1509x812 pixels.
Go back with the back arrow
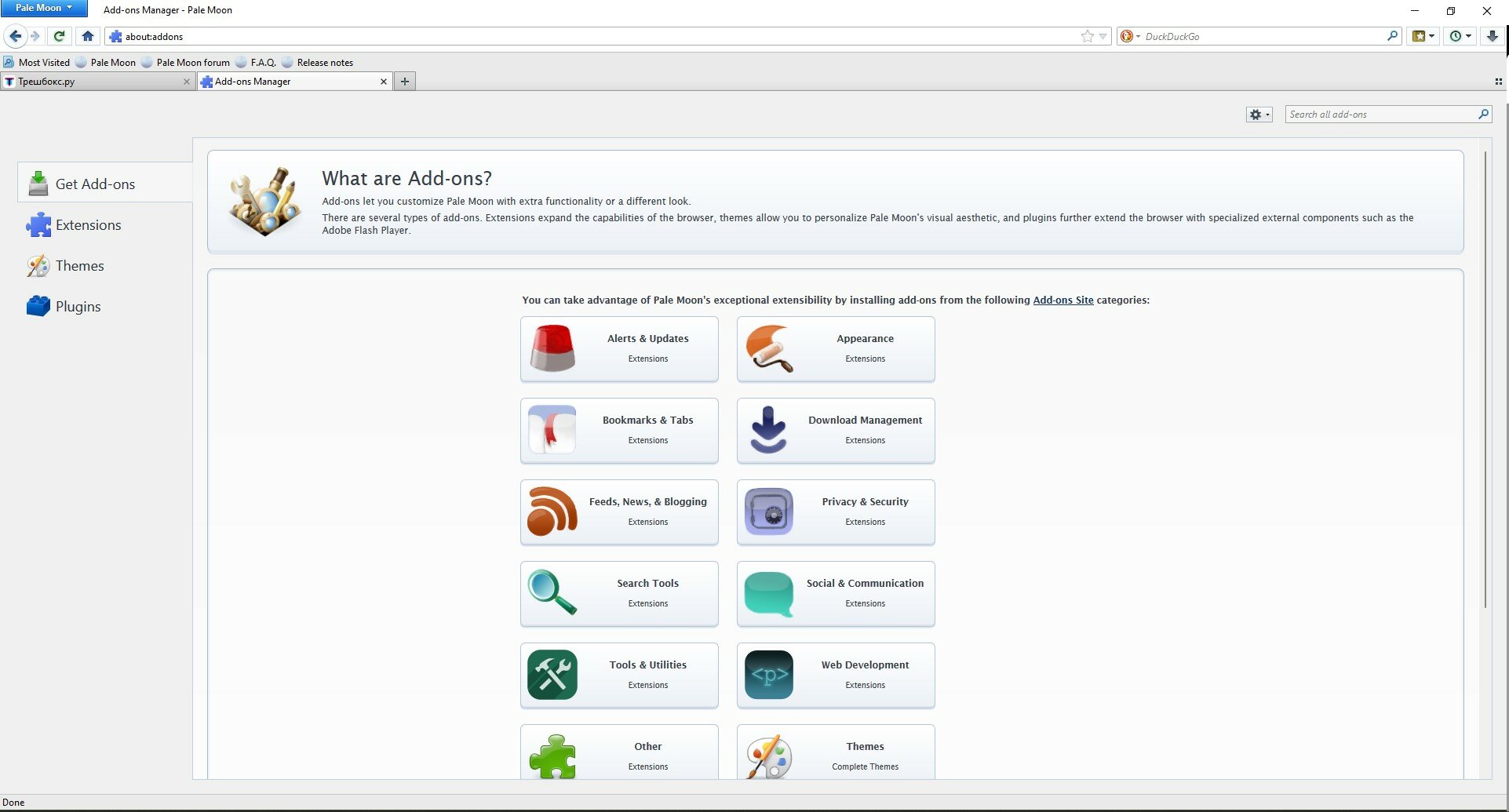click(16, 36)
